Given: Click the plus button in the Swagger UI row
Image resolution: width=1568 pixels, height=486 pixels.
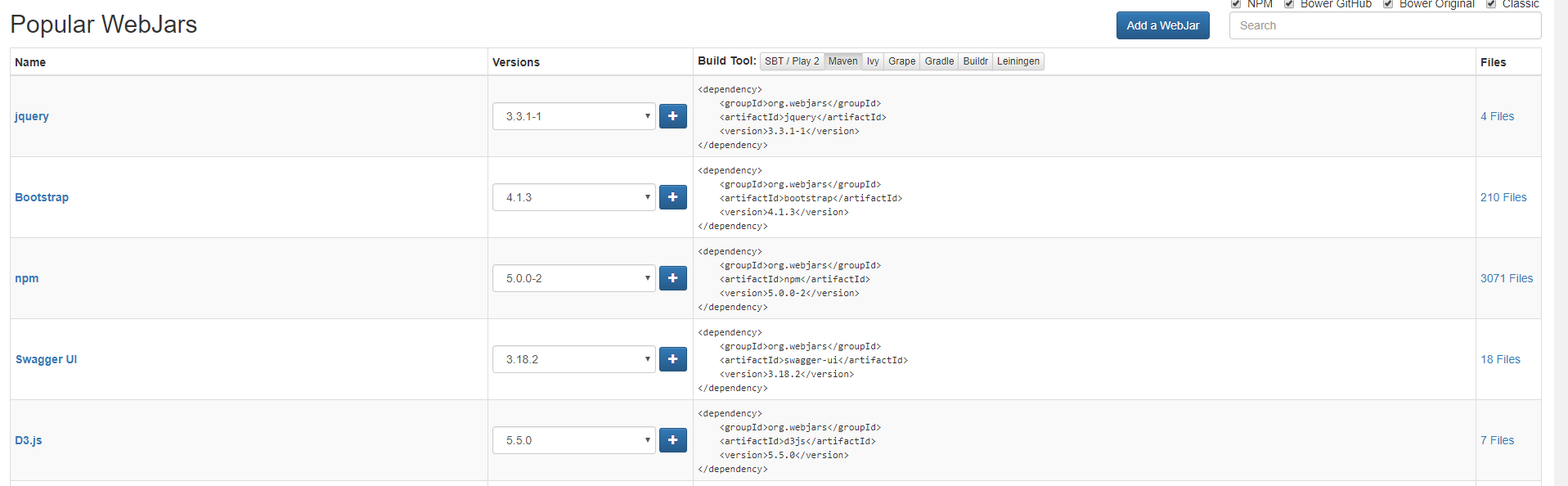Looking at the screenshot, I should pos(672,359).
